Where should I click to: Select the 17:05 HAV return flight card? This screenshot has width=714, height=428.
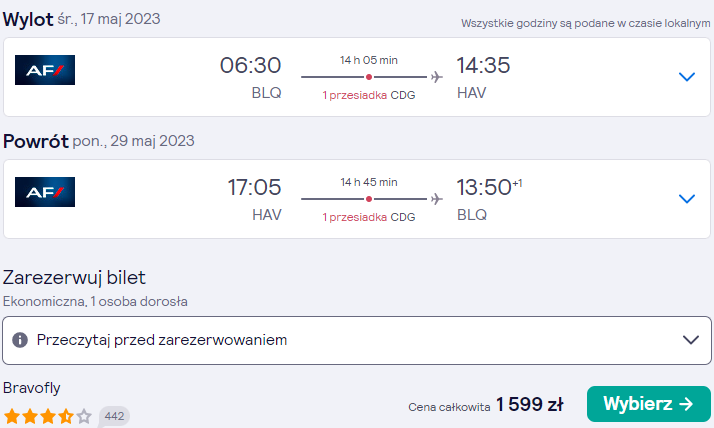tap(357, 199)
